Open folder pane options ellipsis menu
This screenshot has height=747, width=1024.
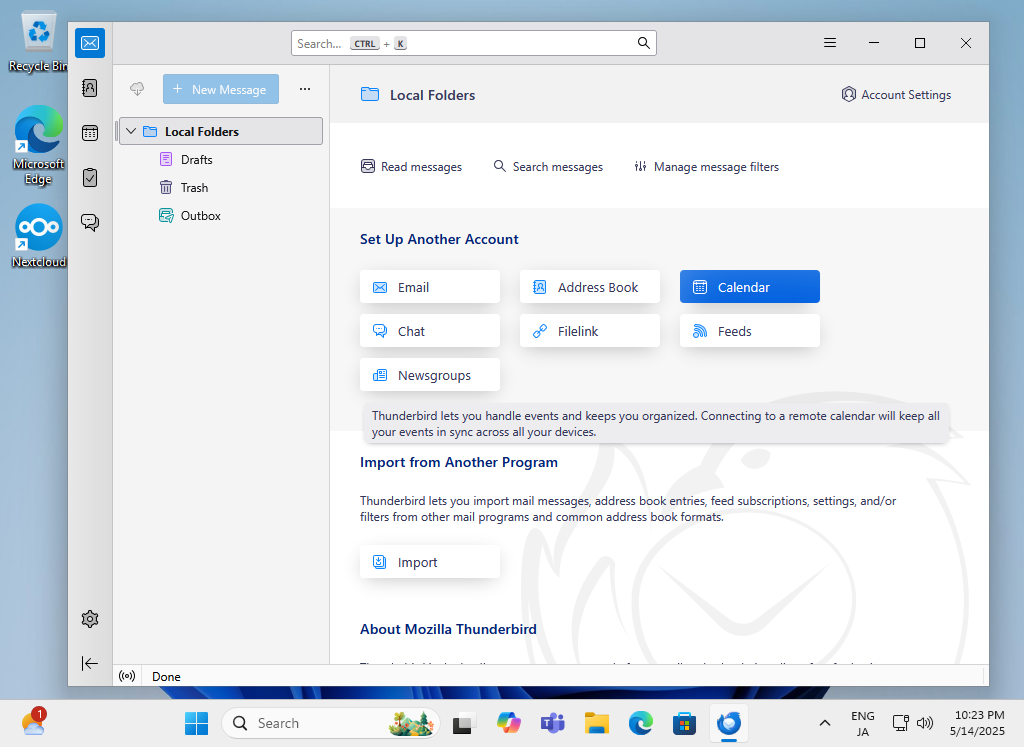305,89
